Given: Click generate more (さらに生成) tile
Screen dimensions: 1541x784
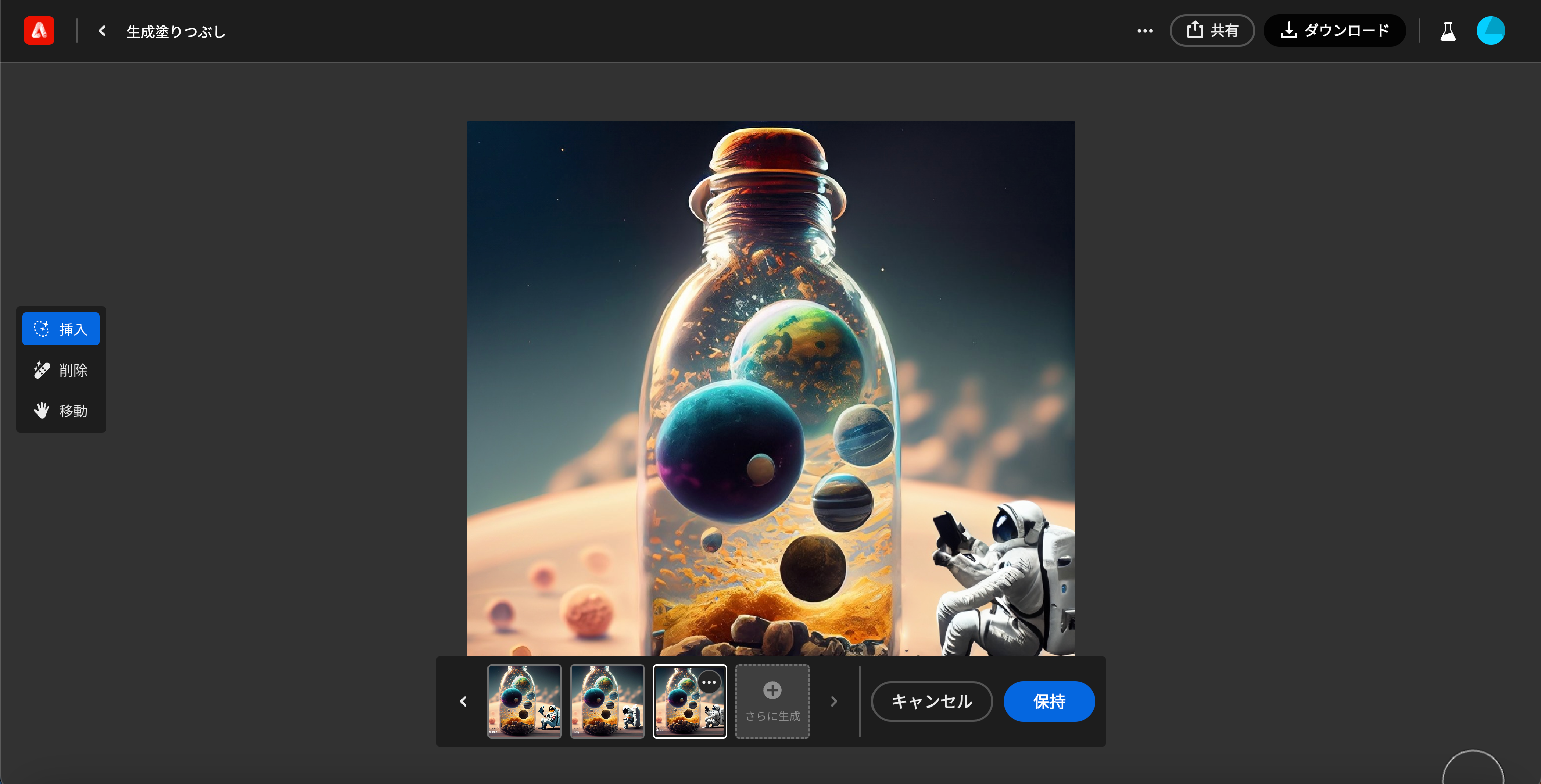Looking at the screenshot, I should (x=772, y=701).
